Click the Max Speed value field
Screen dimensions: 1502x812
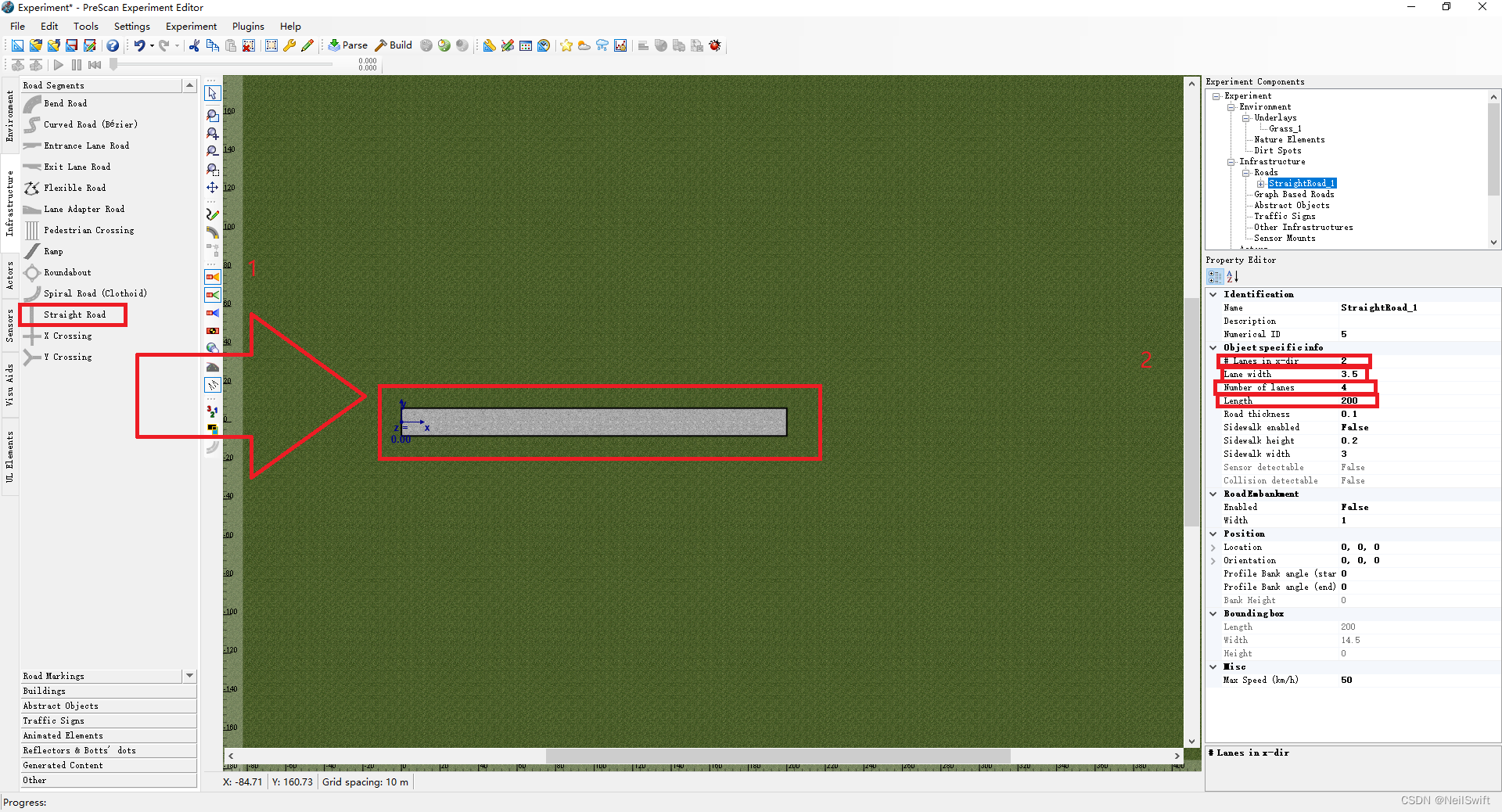(x=1419, y=680)
